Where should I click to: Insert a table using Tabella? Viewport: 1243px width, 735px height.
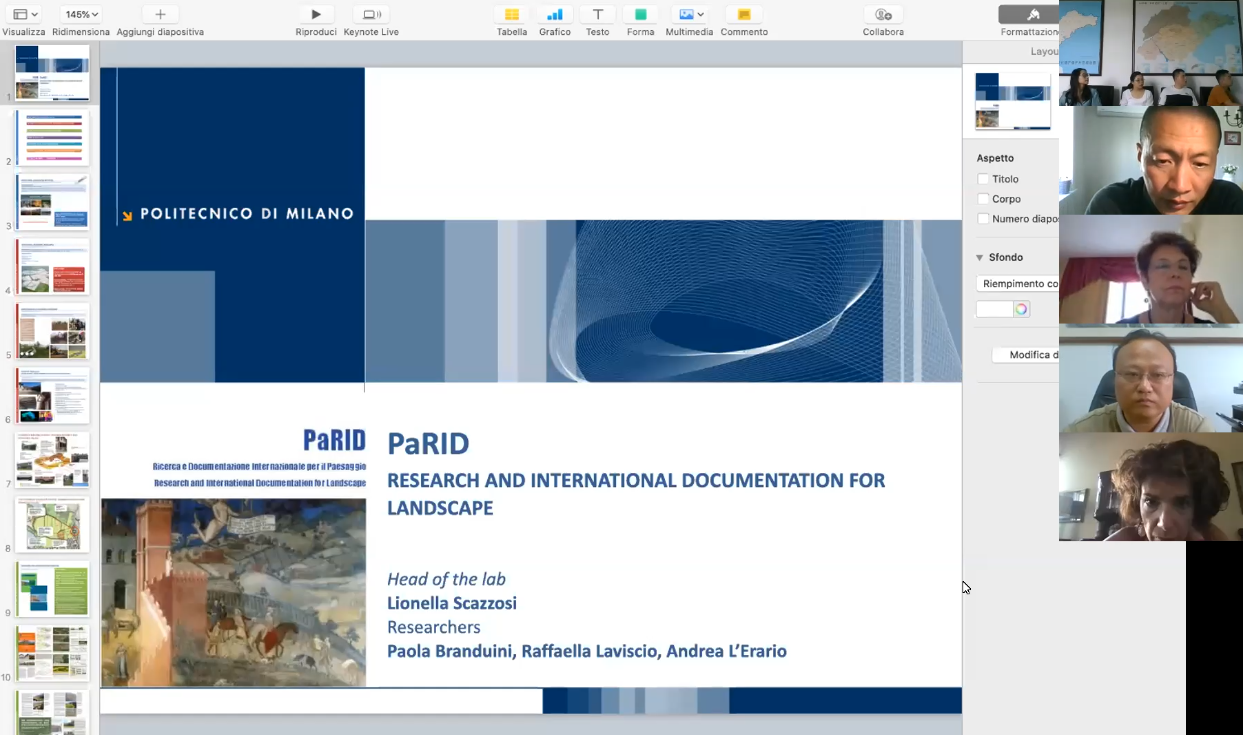click(x=512, y=15)
